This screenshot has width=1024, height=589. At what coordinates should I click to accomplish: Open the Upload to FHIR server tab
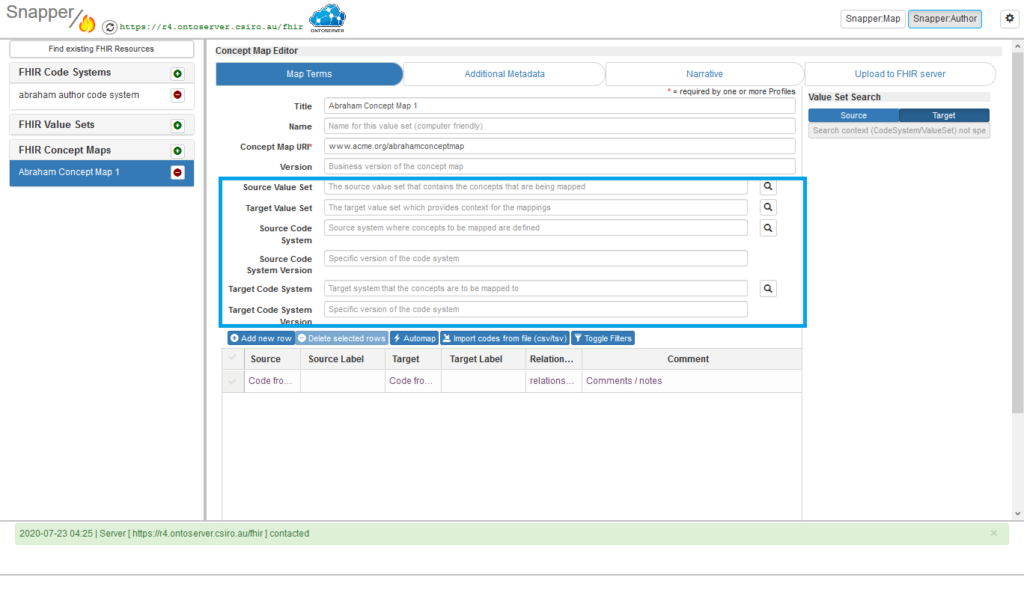tap(900, 74)
